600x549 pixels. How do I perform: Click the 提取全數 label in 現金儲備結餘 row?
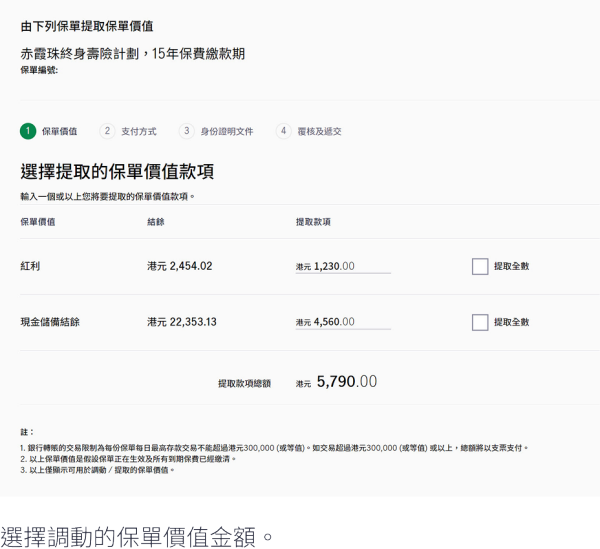[511, 322]
